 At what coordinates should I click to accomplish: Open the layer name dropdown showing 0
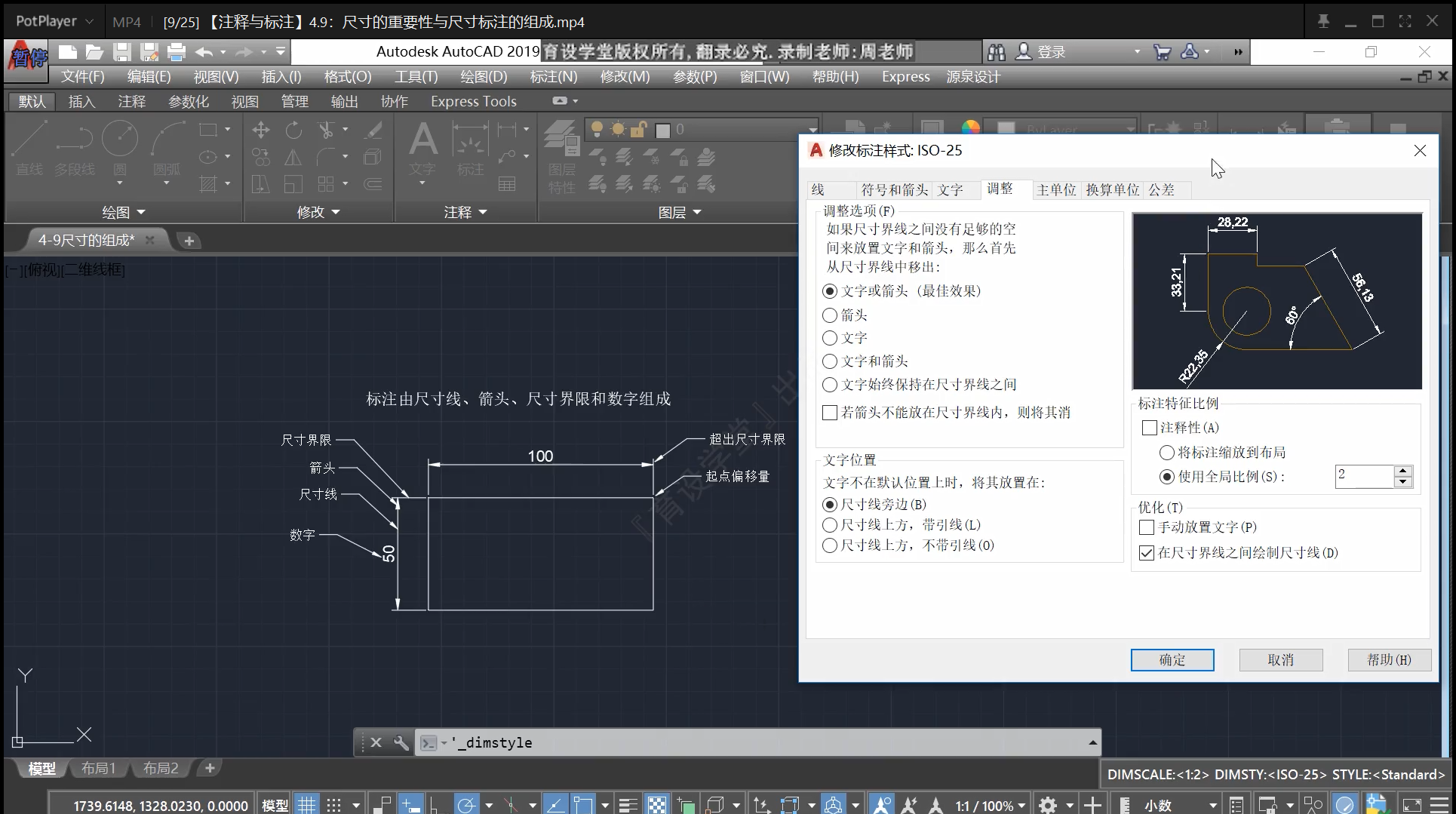click(x=812, y=130)
